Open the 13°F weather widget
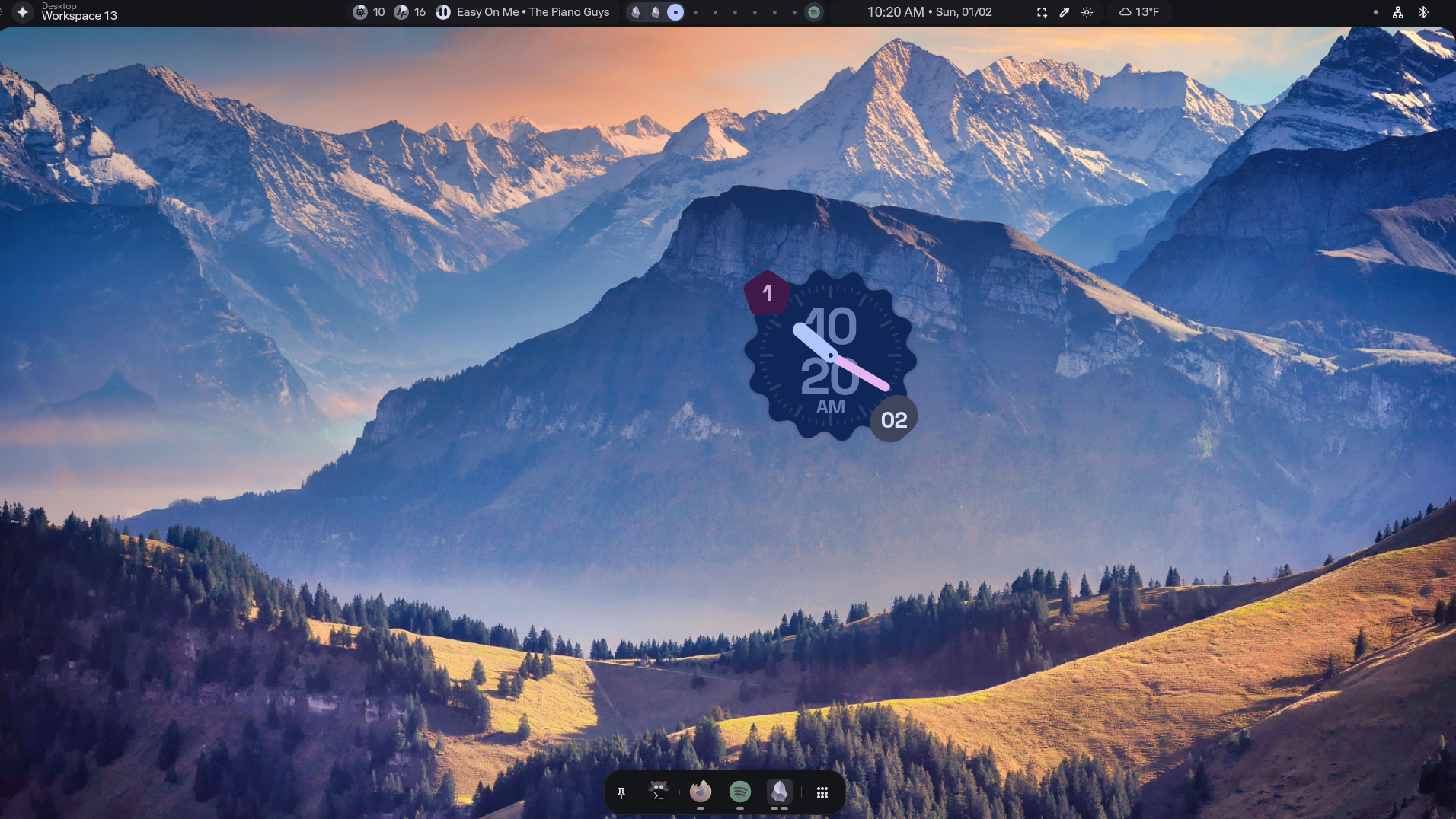 pos(1139,12)
